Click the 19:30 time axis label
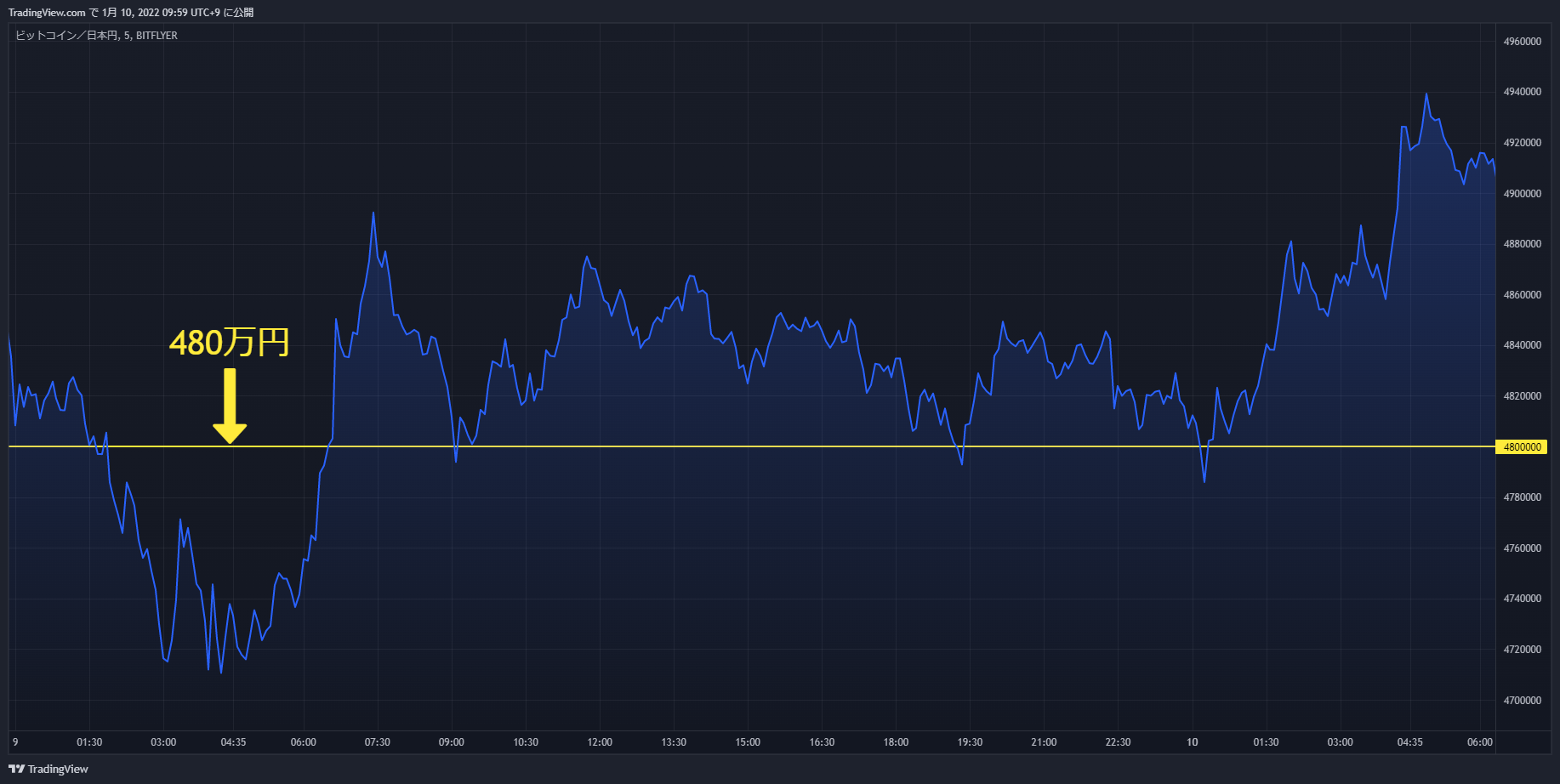Viewport: 1560px width, 784px height. click(x=970, y=742)
